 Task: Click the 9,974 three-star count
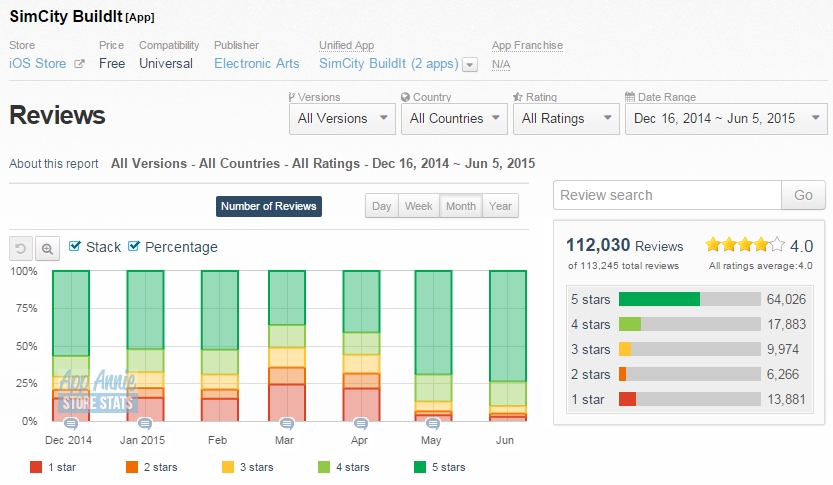point(783,349)
